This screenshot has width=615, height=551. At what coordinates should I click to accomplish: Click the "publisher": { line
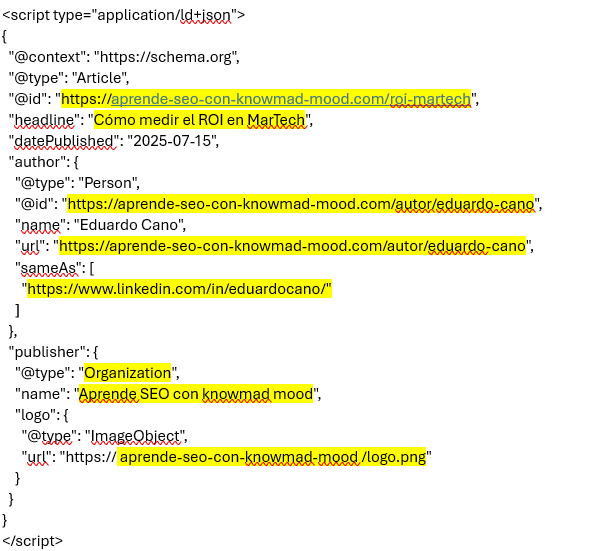coord(53,352)
